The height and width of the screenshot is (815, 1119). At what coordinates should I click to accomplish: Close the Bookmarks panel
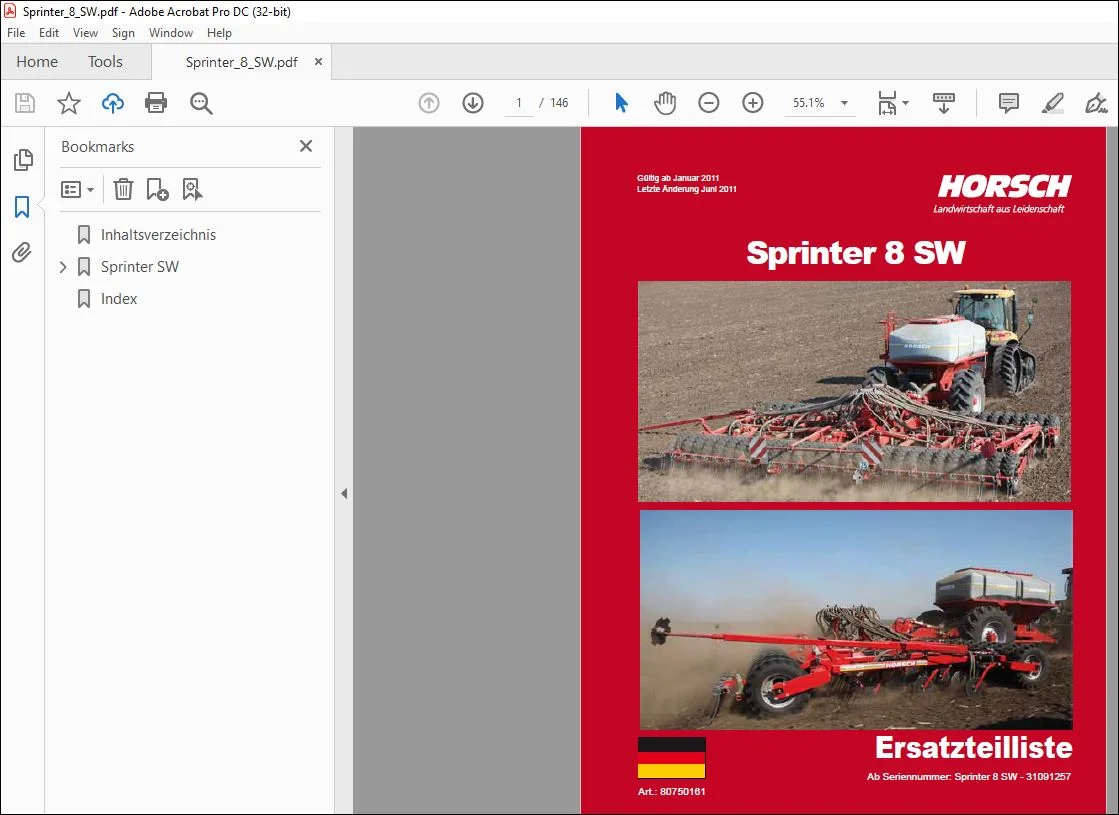pos(306,146)
